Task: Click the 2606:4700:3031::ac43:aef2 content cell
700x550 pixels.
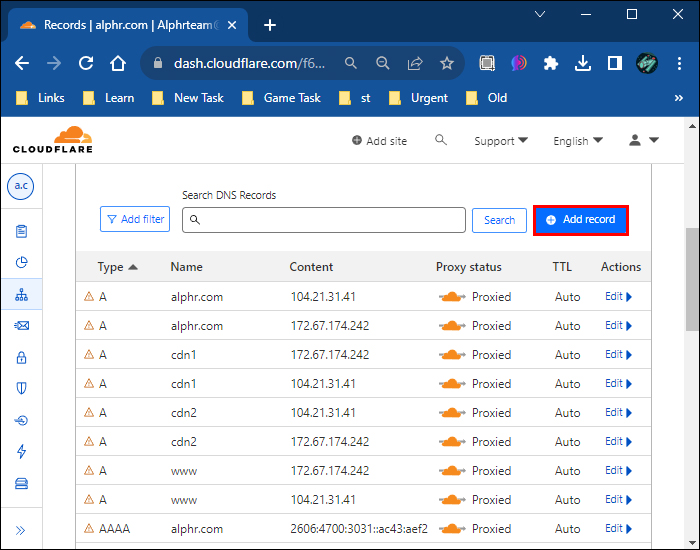Action: [359, 529]
